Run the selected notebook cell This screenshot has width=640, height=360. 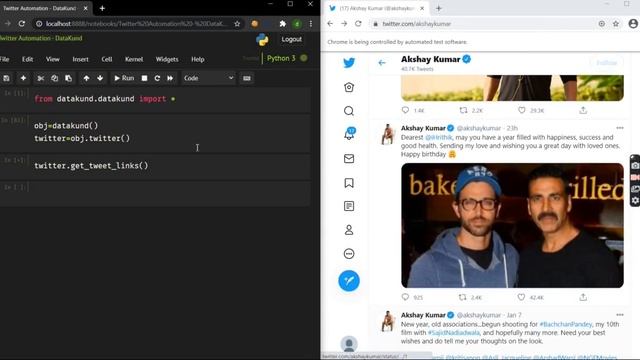click(x=124, y=78)
